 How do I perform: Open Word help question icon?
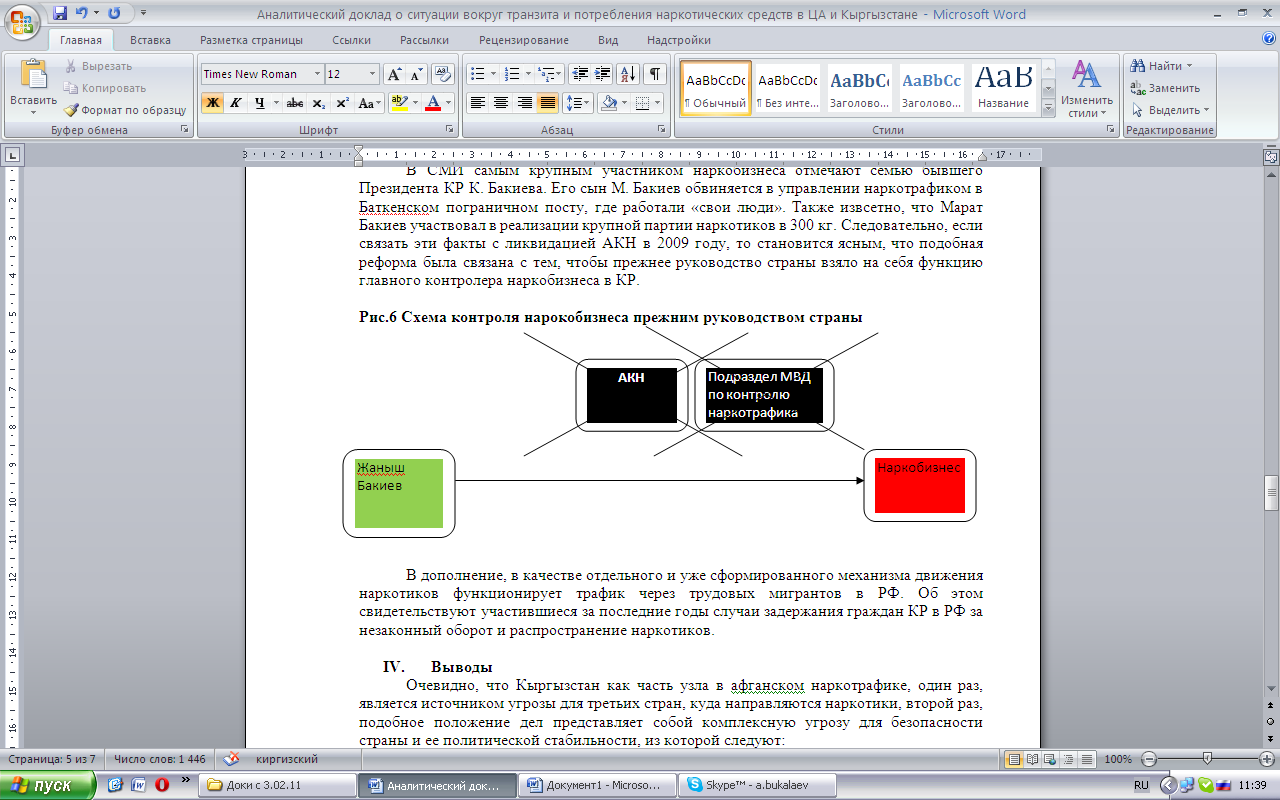(1269, 40)
